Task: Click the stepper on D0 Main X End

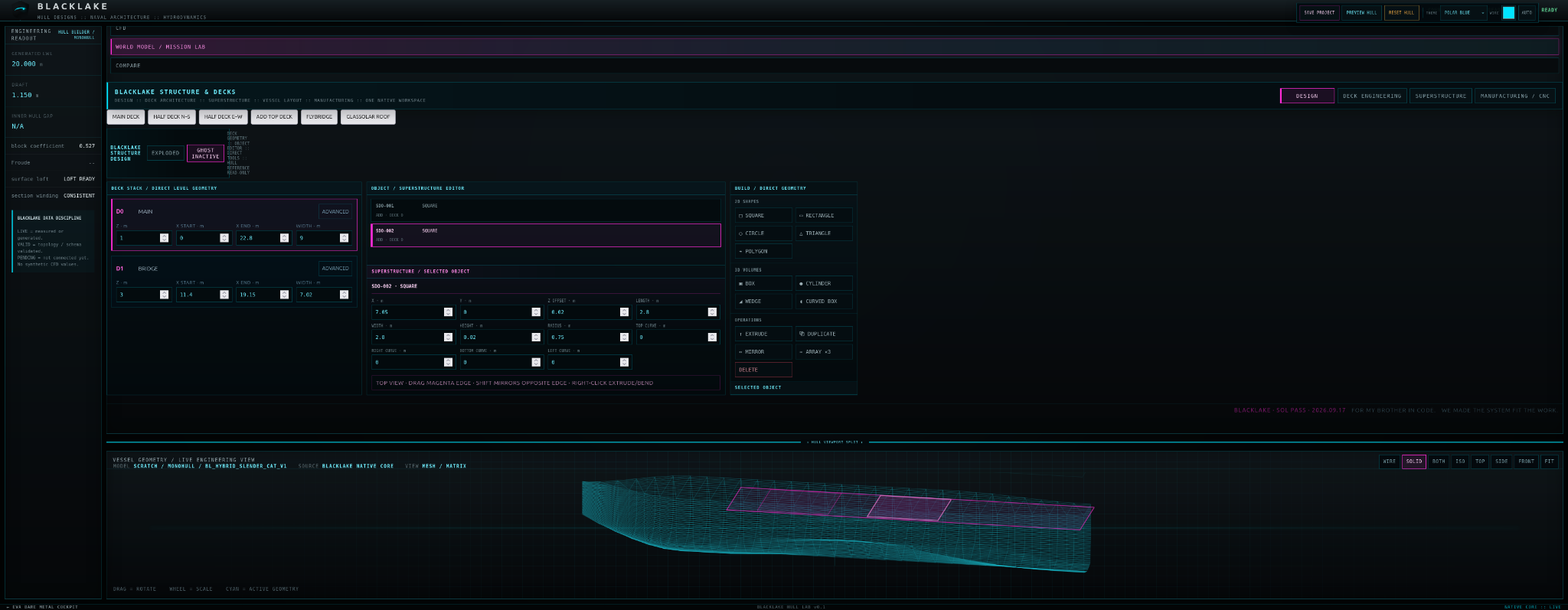Action: coord(284,238)
